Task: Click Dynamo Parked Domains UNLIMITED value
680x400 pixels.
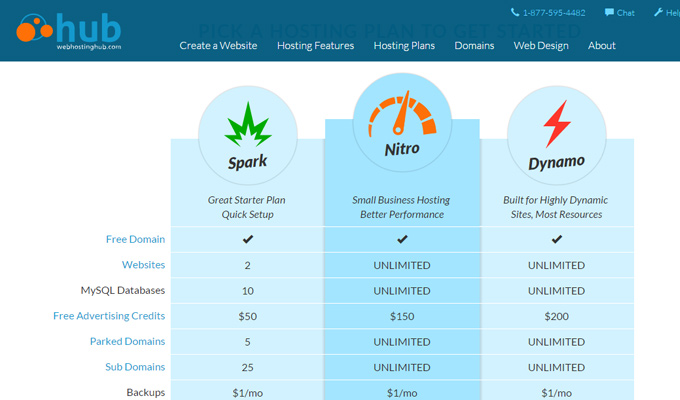Action: (x=556, y=342)
